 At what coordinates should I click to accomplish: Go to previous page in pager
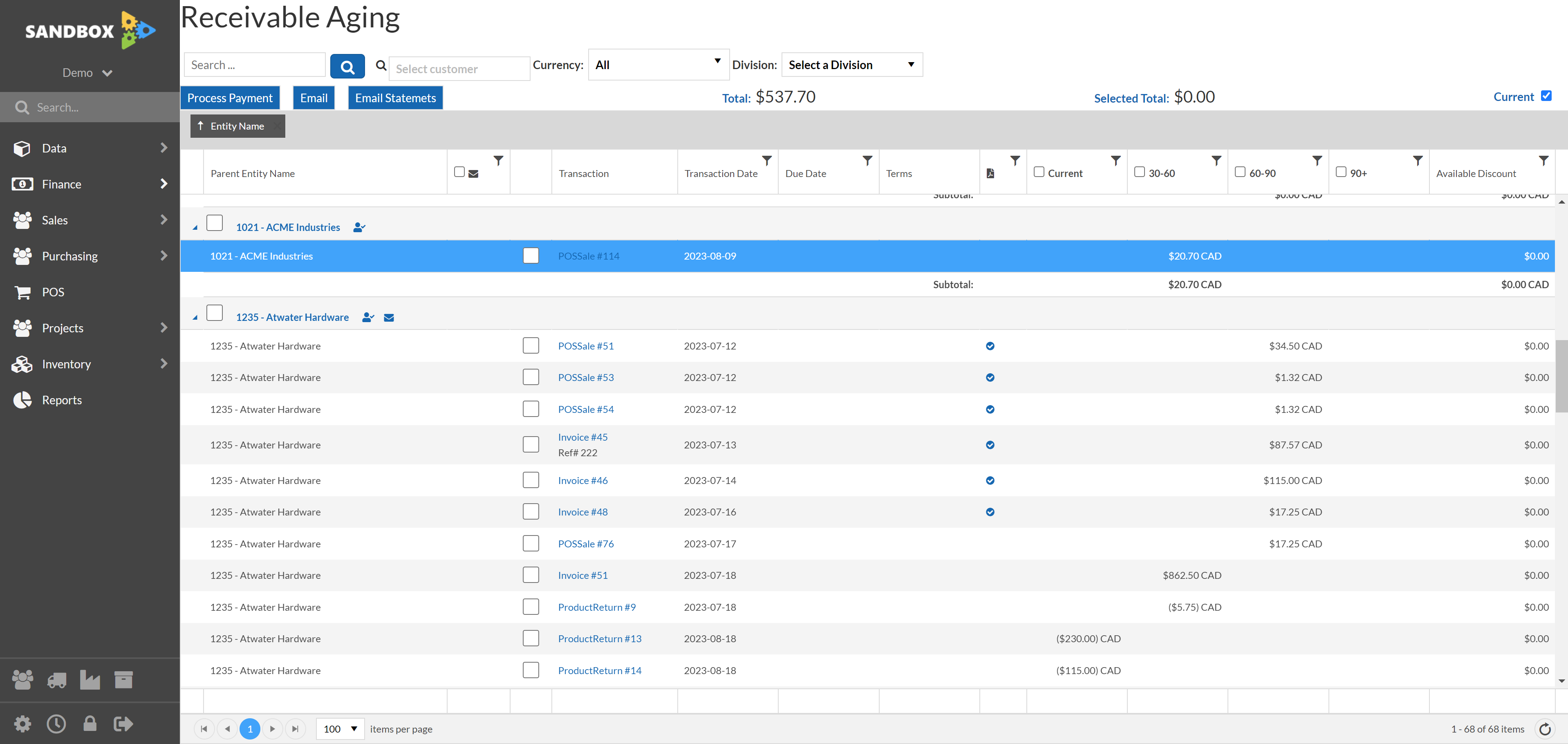click(227, 729)
